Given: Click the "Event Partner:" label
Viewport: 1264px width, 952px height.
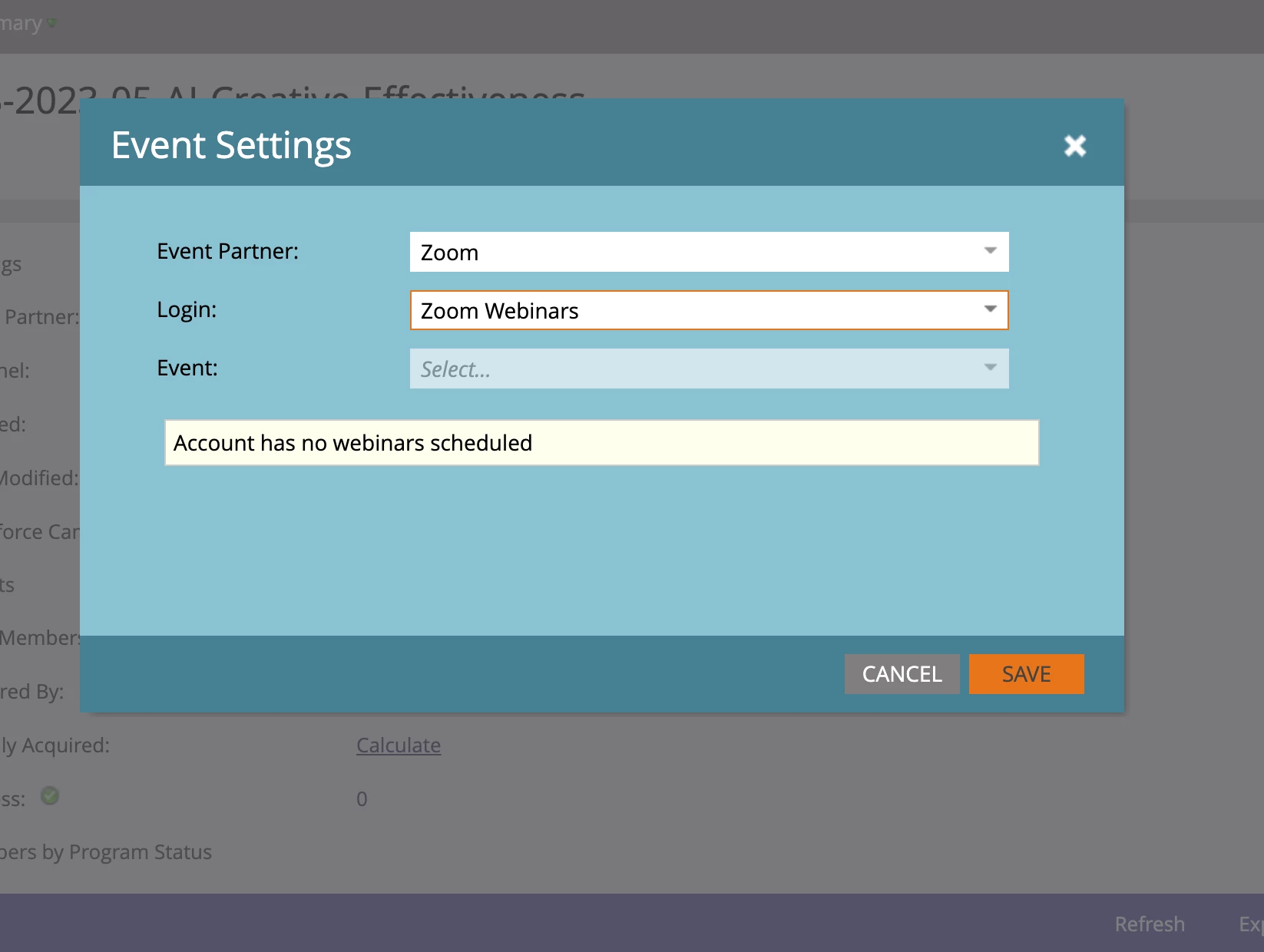Looking at the screenshot, I should (227, 251).
